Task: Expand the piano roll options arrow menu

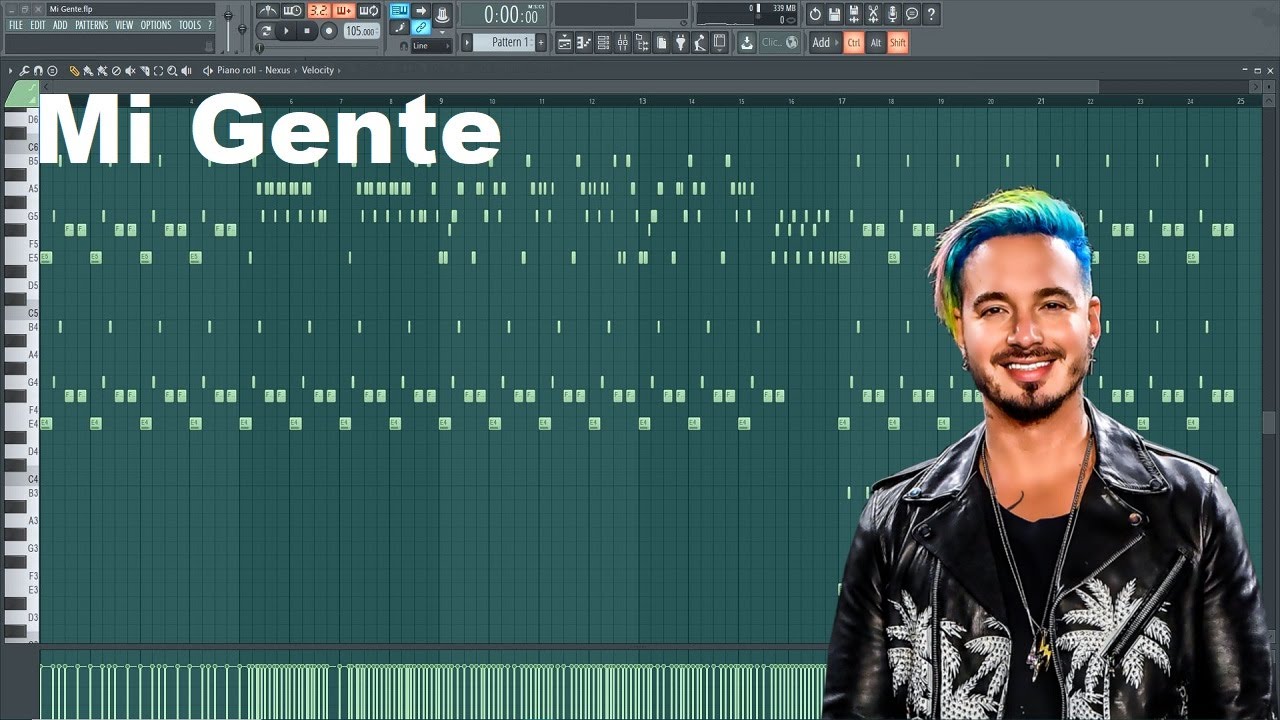Action: [10, 70]
